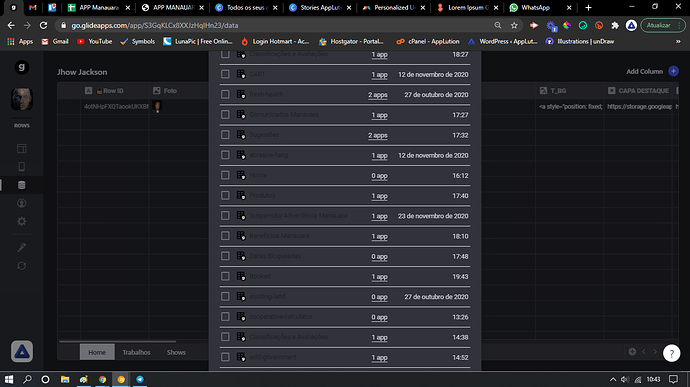The height and width of the screenshot is (387, 690).
Task: Open the Atualizar browser update menu
Action: [662, 26]
